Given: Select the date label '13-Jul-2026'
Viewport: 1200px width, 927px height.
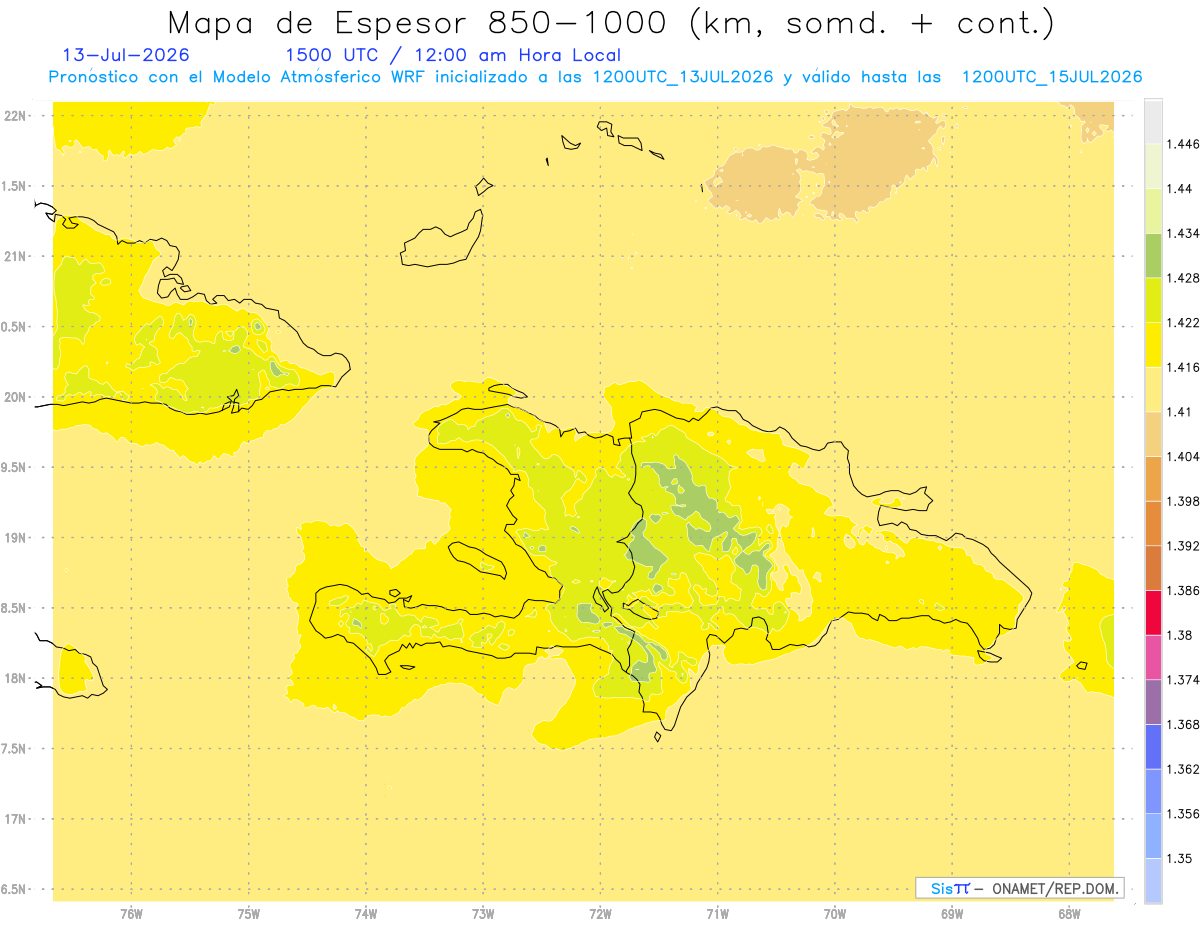Looking at the screenshot, I should tap(126, 55).
